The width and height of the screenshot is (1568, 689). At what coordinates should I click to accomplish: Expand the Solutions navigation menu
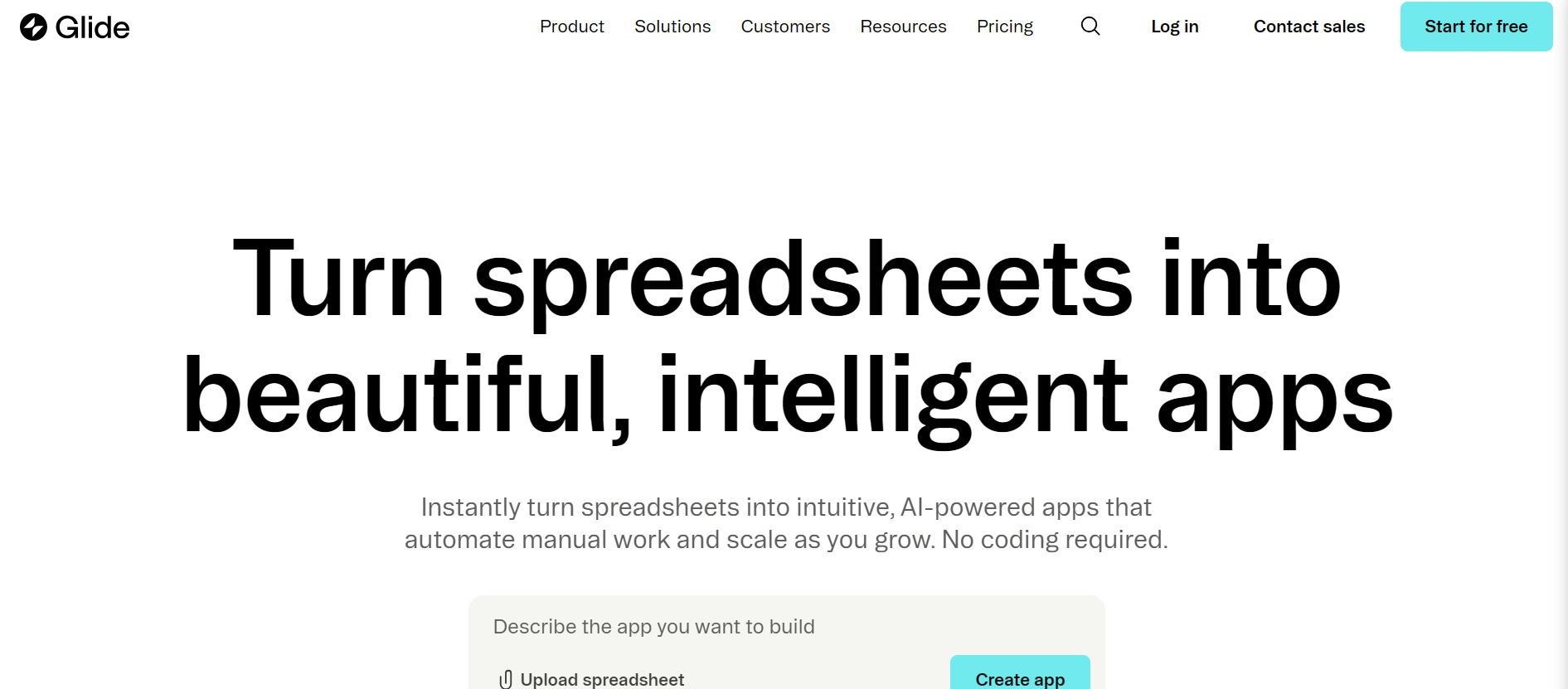[x=672, y=27]
